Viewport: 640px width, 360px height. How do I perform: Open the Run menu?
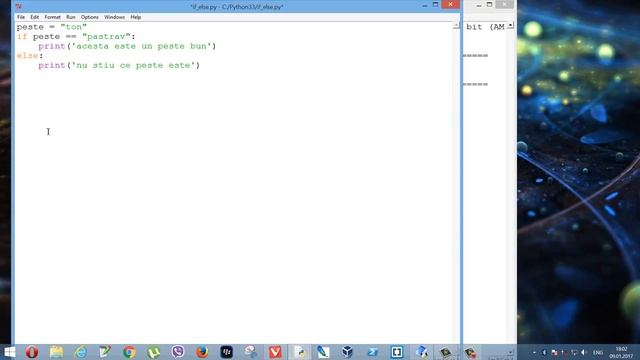click(71, 17)
